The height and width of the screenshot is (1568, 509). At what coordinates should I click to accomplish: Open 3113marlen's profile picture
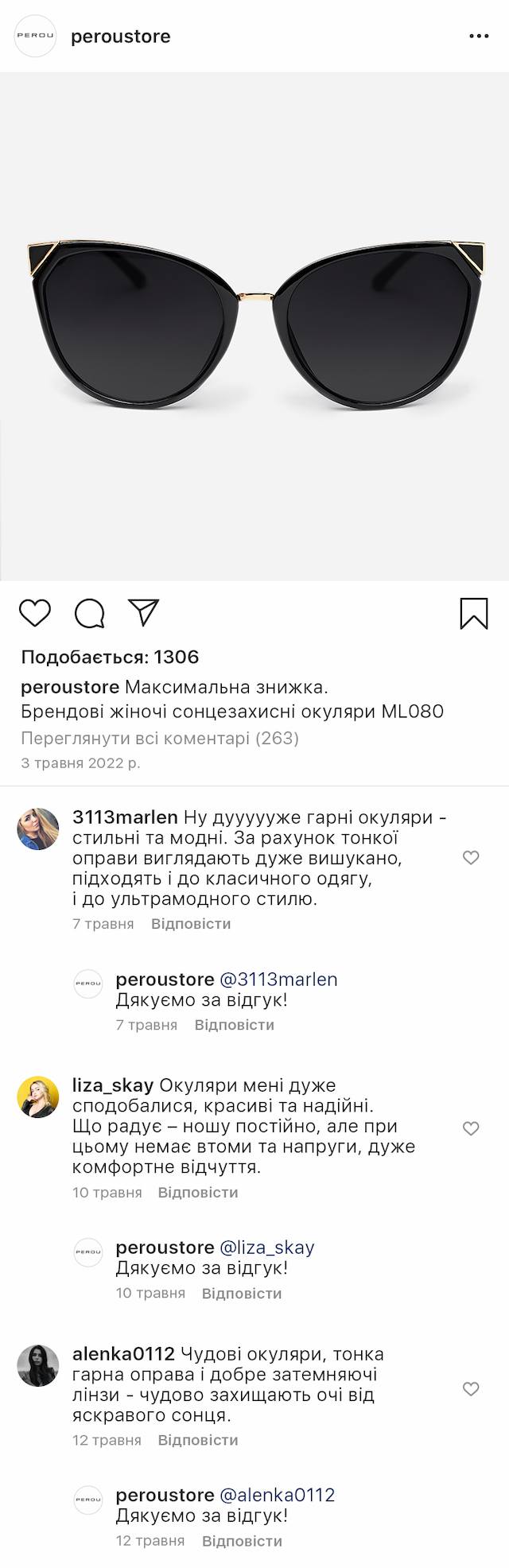(x=38, y=829)
